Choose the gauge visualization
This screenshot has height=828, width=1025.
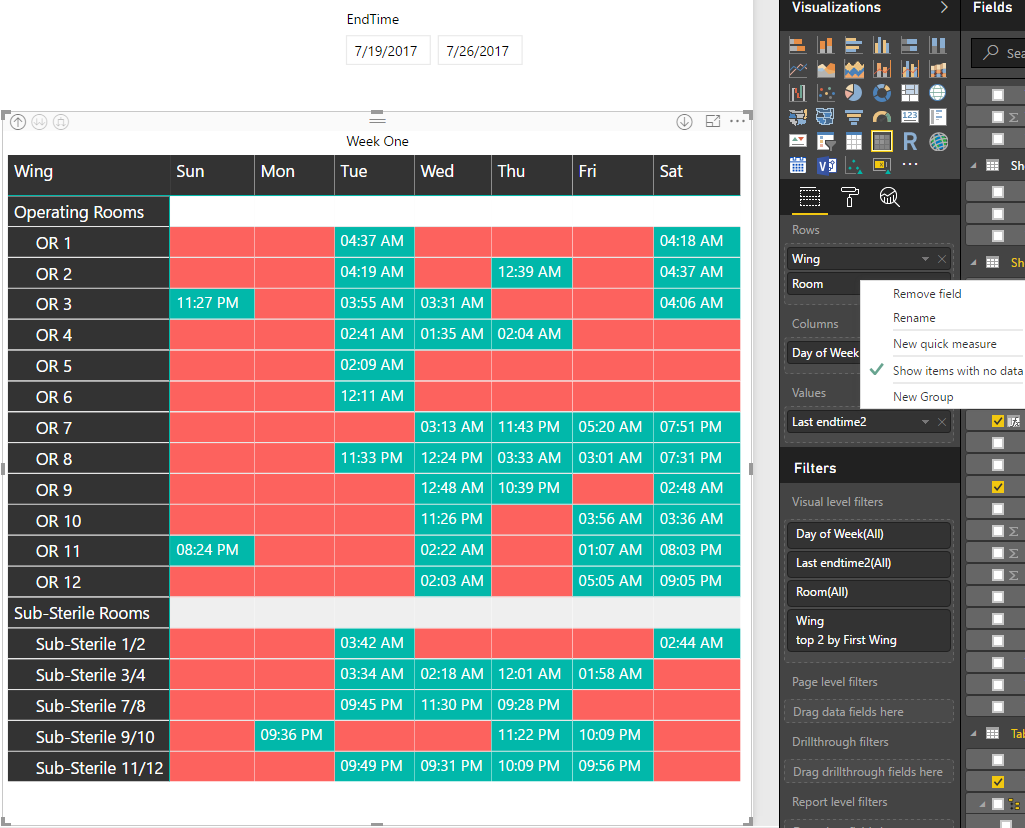(x=881, y=117)
